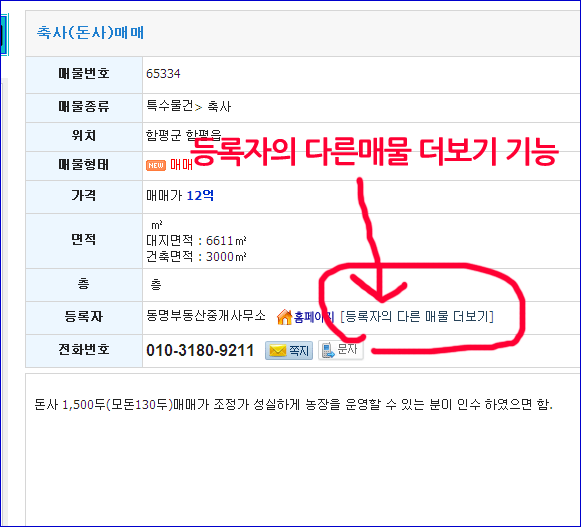Viewport: 581px width, 527px height.
Task: Click the title 축사(돈사)매매
Action: tap(90, 33)
